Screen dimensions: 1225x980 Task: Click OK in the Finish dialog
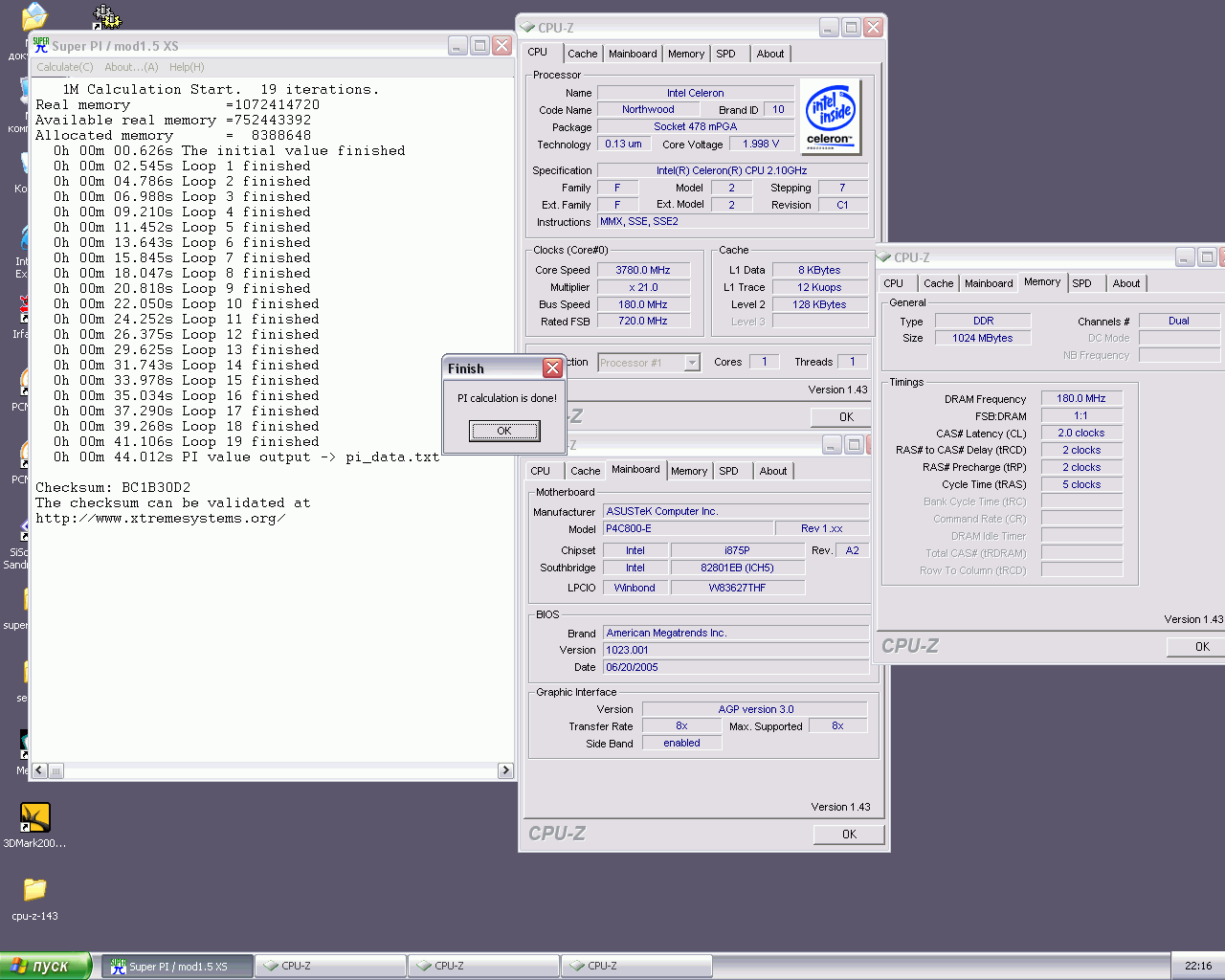click(504, 431)
